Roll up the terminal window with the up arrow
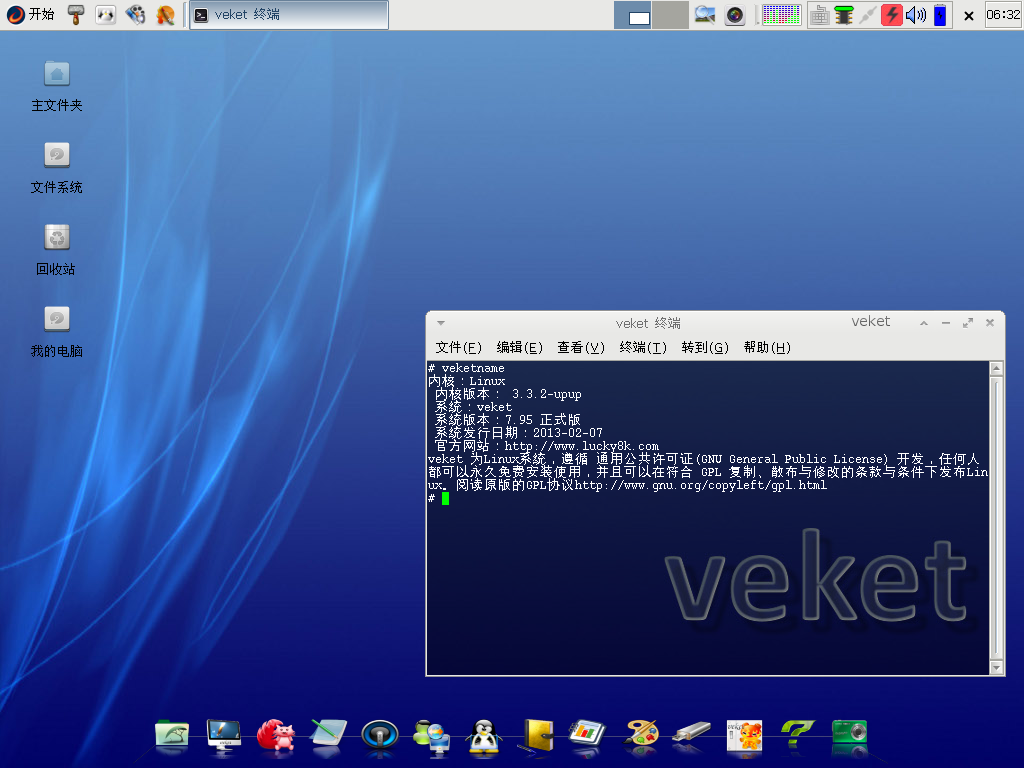The image size is (1024, 768). point(923,323)
